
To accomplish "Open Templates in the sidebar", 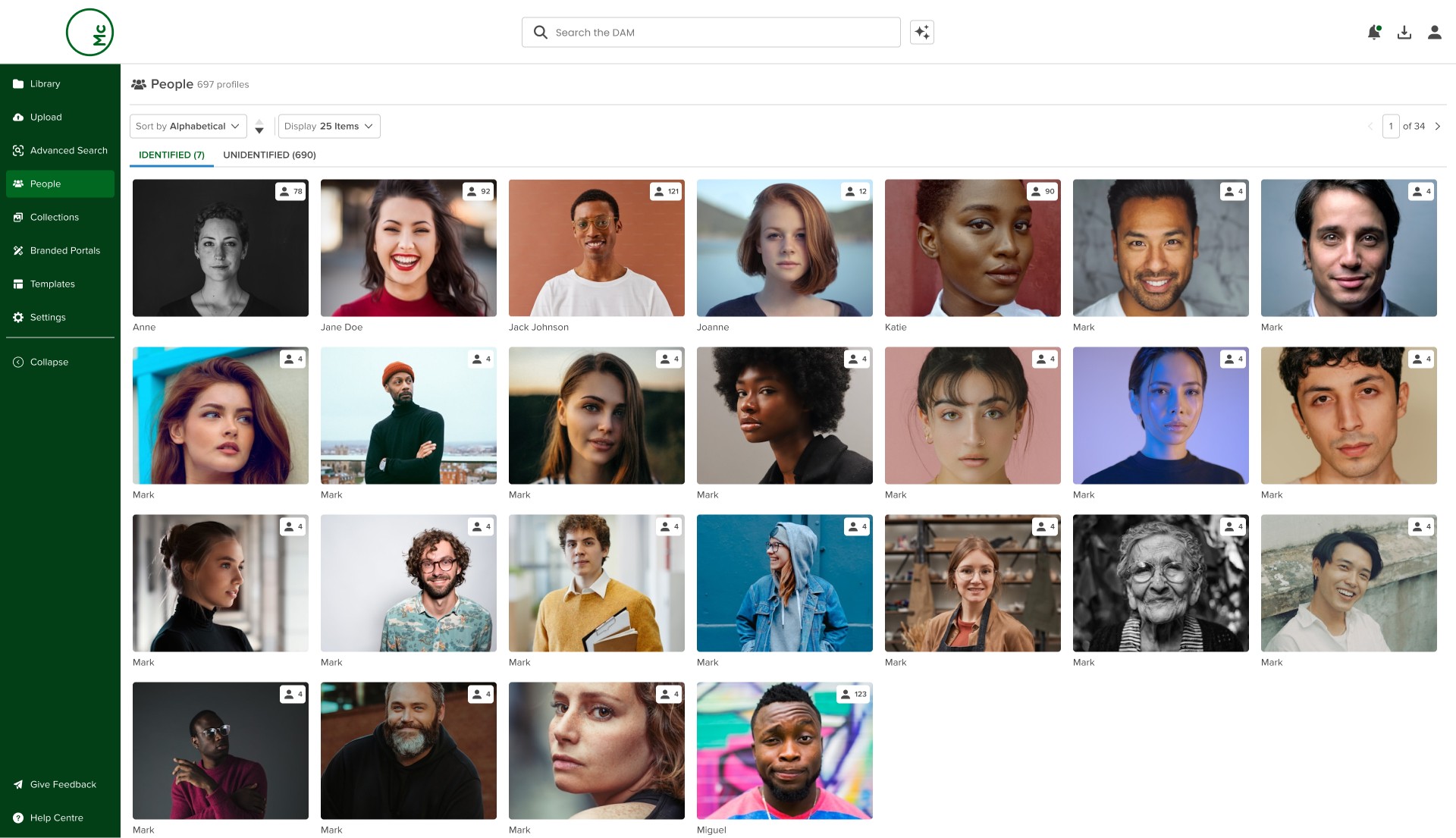I will coord(52,284).
